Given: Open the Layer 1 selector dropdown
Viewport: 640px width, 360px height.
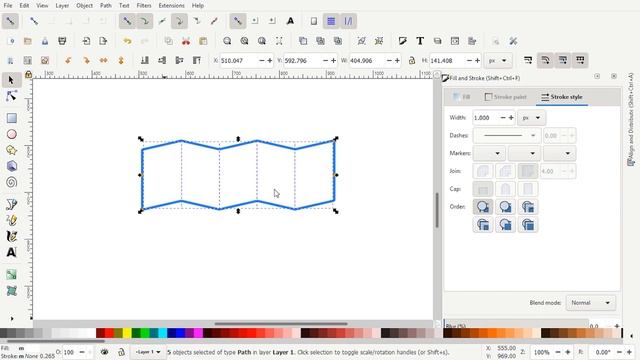Looking at the screenshot, I should click(x=148, y=352).
